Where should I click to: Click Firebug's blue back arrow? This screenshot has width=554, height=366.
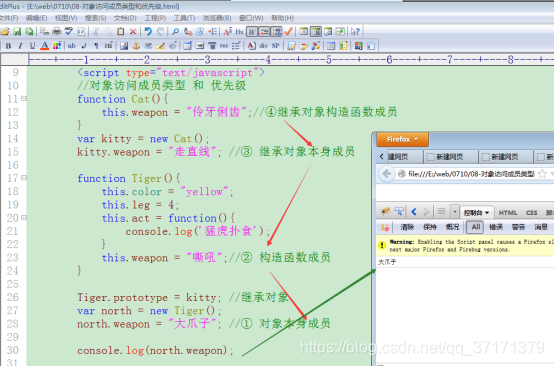coord(414,212)
